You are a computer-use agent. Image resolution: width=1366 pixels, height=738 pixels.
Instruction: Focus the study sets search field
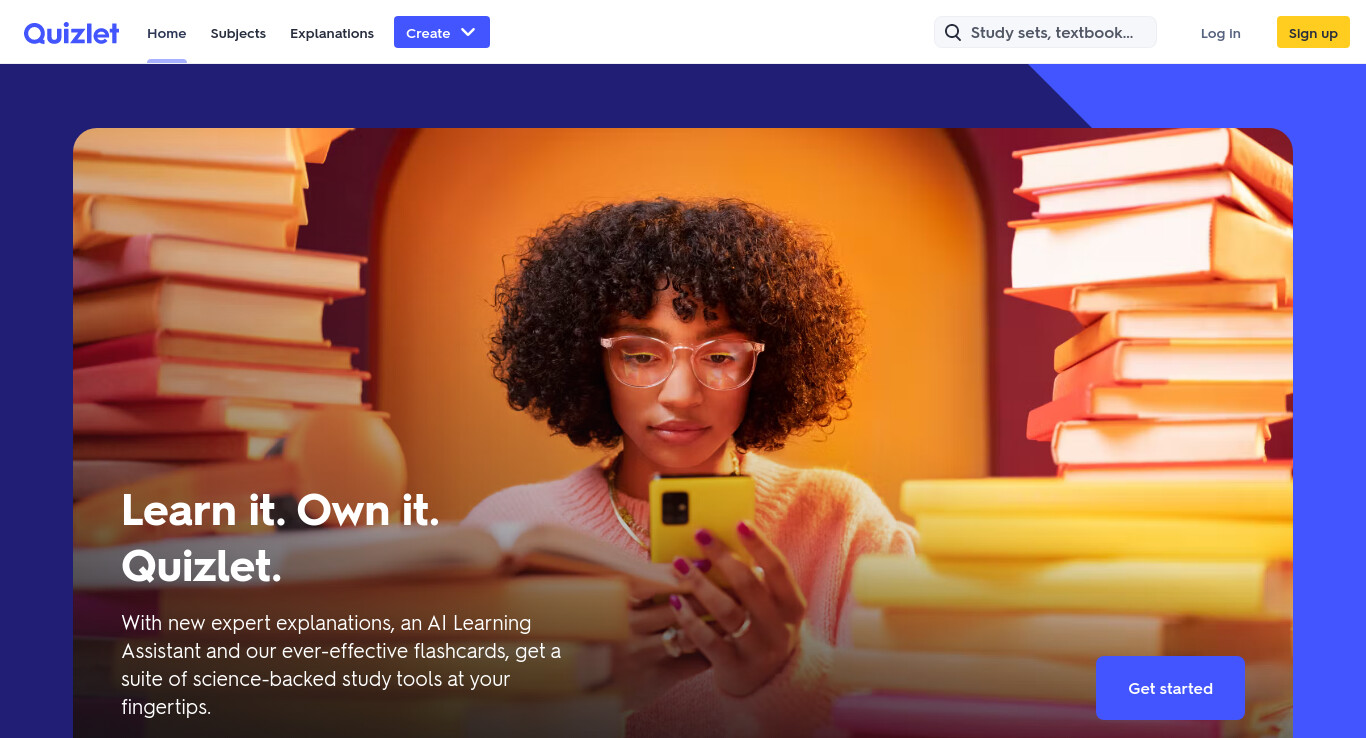click(x=1045, y=32)
